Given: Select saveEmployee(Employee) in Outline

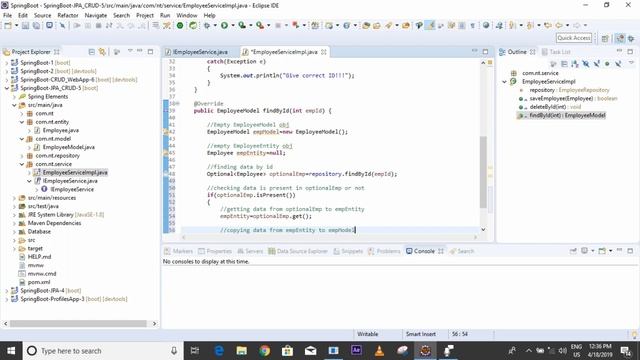Looking at the screenshot, I should click(568, 98).
